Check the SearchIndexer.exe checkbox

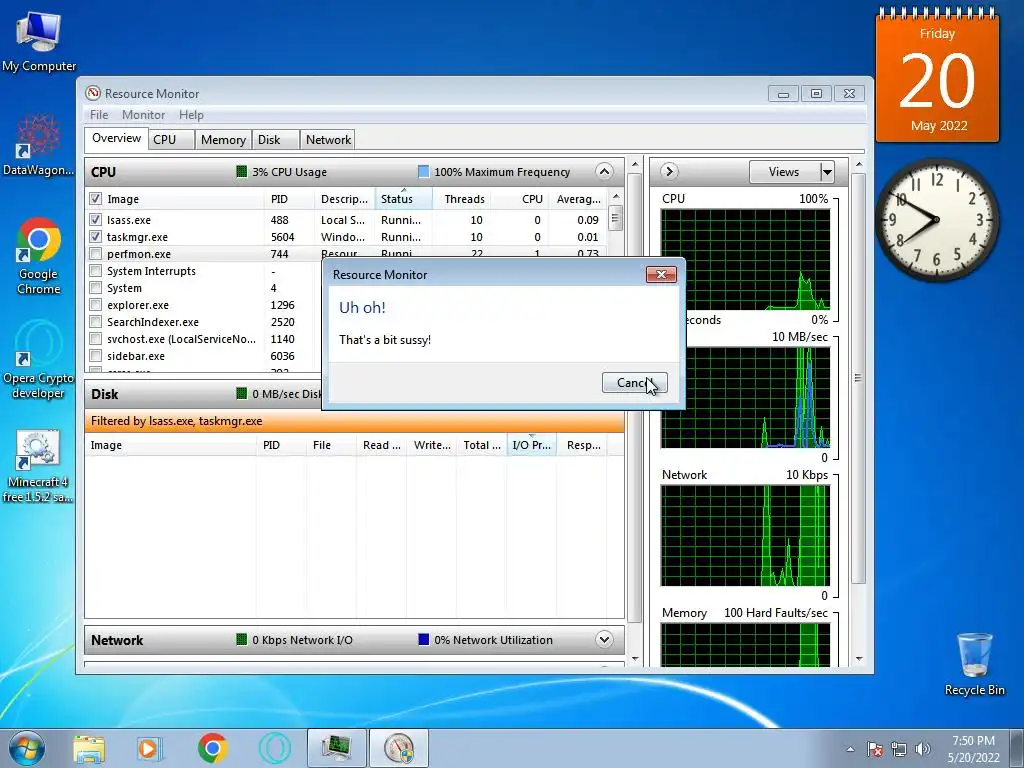95,322
